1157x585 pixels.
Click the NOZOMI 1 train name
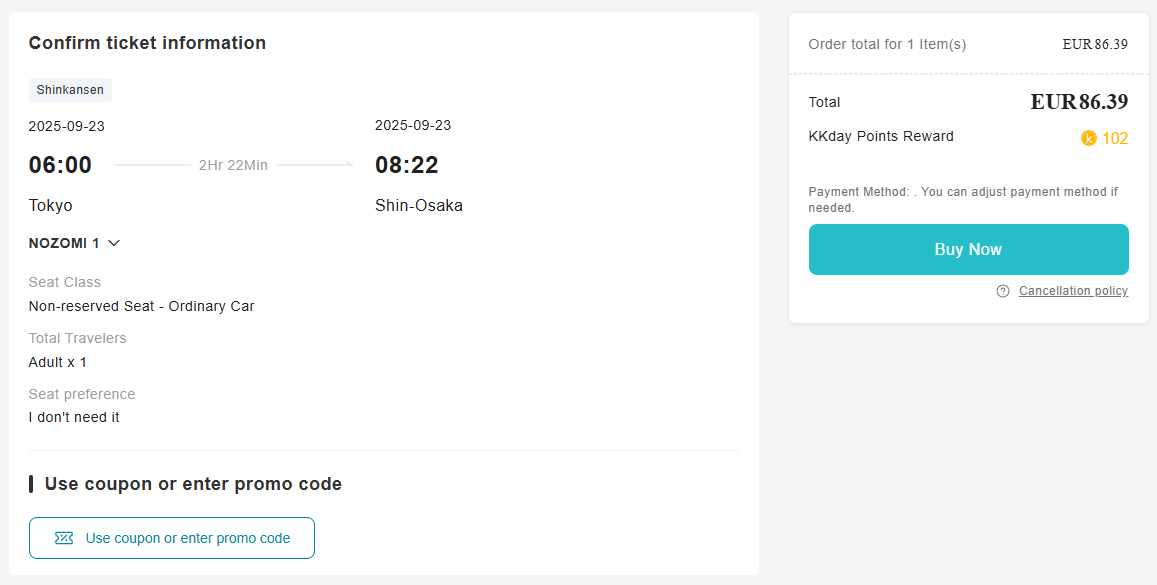point(64,243)
